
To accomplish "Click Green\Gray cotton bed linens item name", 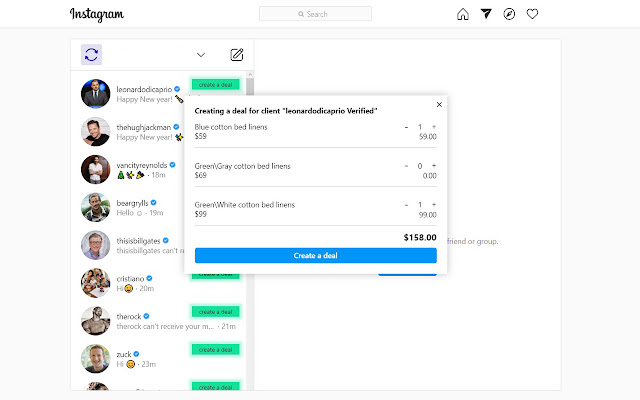I will point(242,166).
